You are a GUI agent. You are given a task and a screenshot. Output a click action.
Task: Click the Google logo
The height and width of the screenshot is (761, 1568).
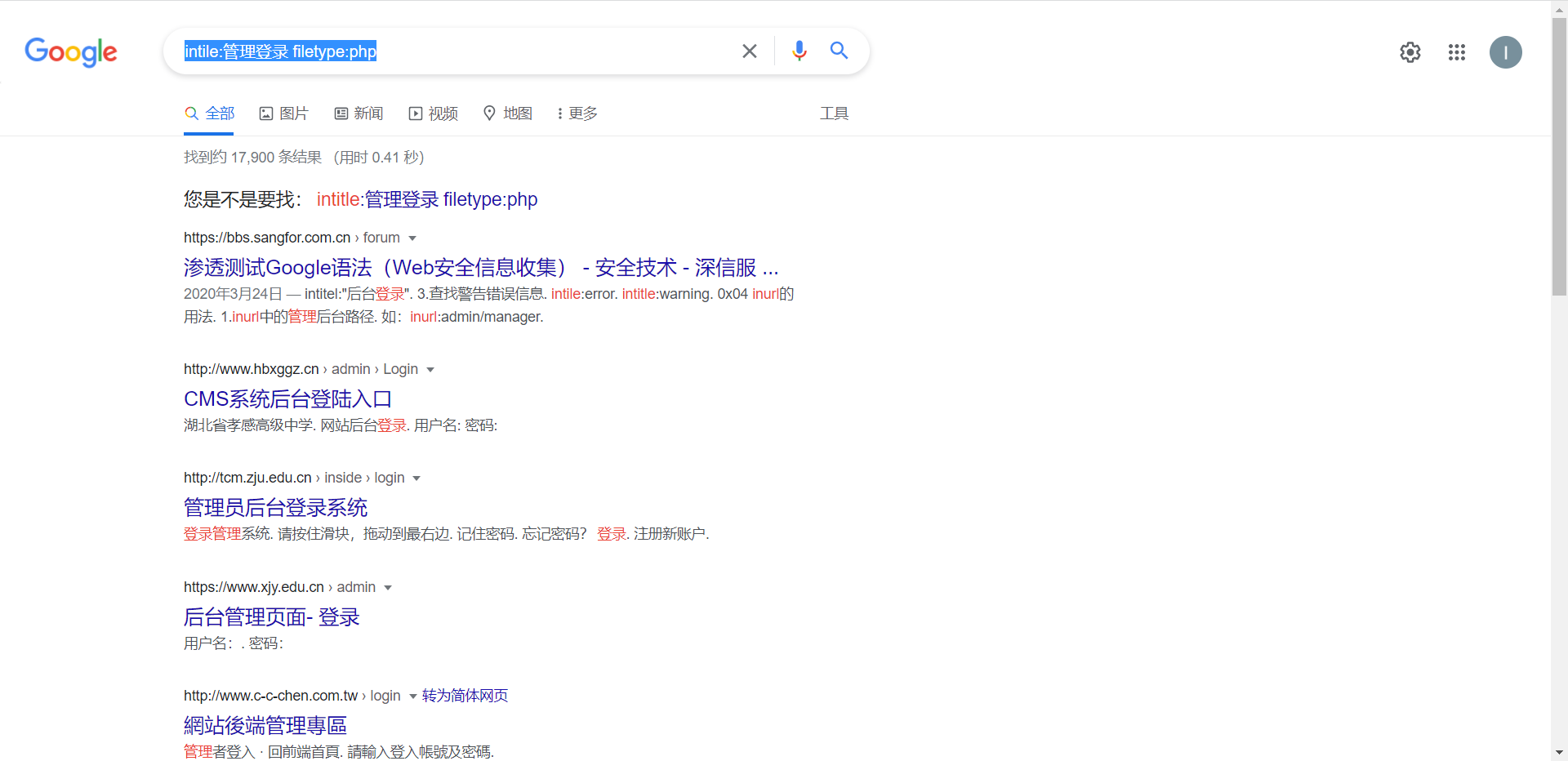point(71,52)
